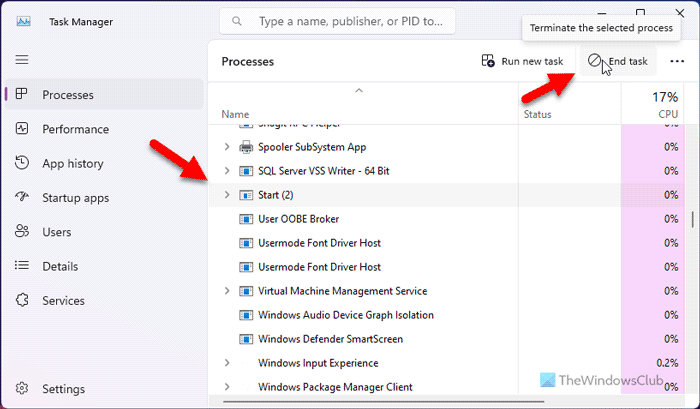Click the vertical scrollbar thumb
This screenshot has width=700, height=409.
(694, 220)
